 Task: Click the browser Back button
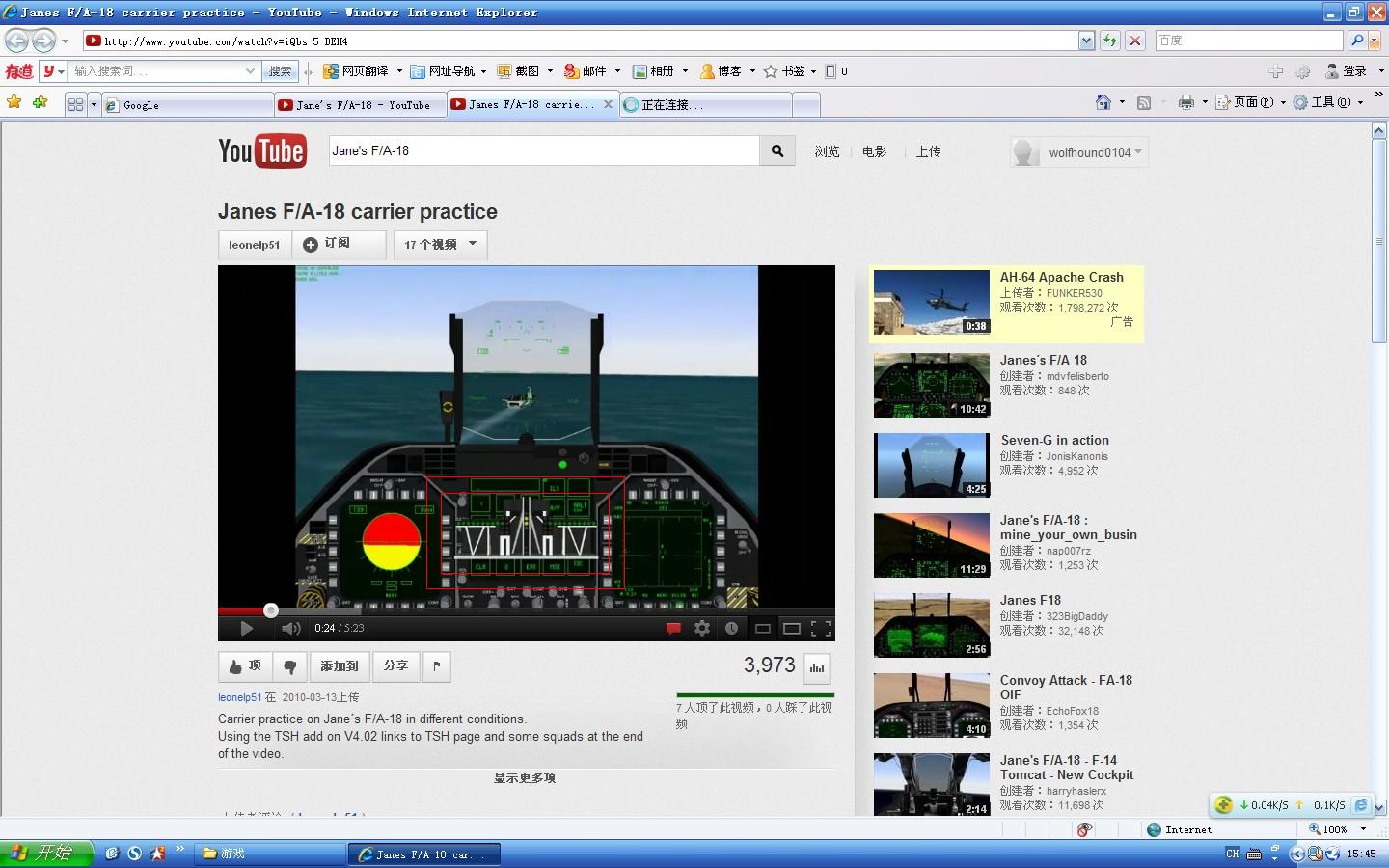pyautogui.click(x=16, y=41)
